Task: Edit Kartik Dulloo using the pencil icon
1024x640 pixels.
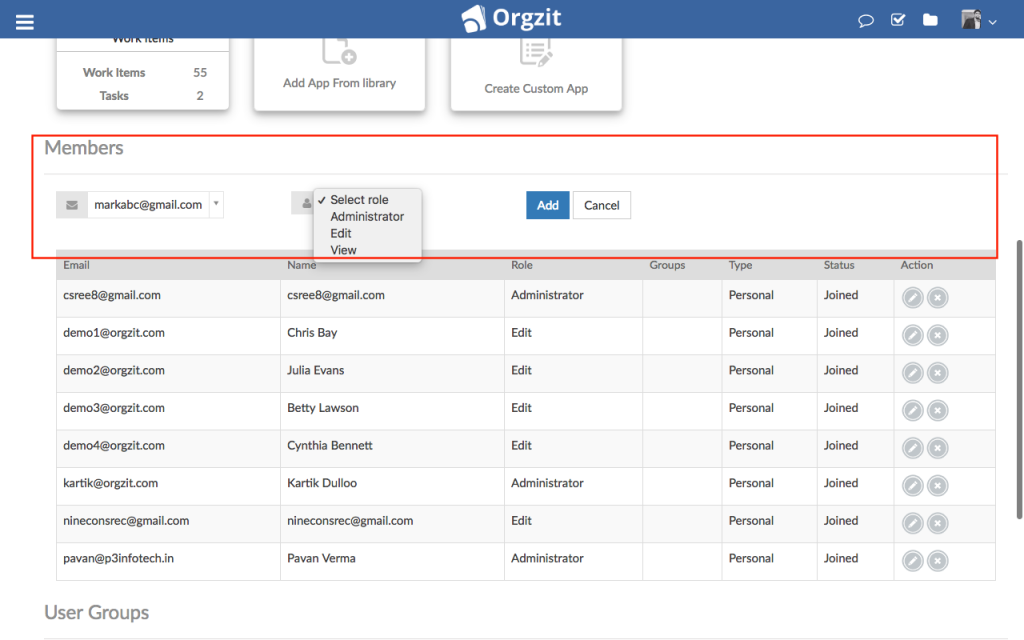Action: (x=912, y=485)
